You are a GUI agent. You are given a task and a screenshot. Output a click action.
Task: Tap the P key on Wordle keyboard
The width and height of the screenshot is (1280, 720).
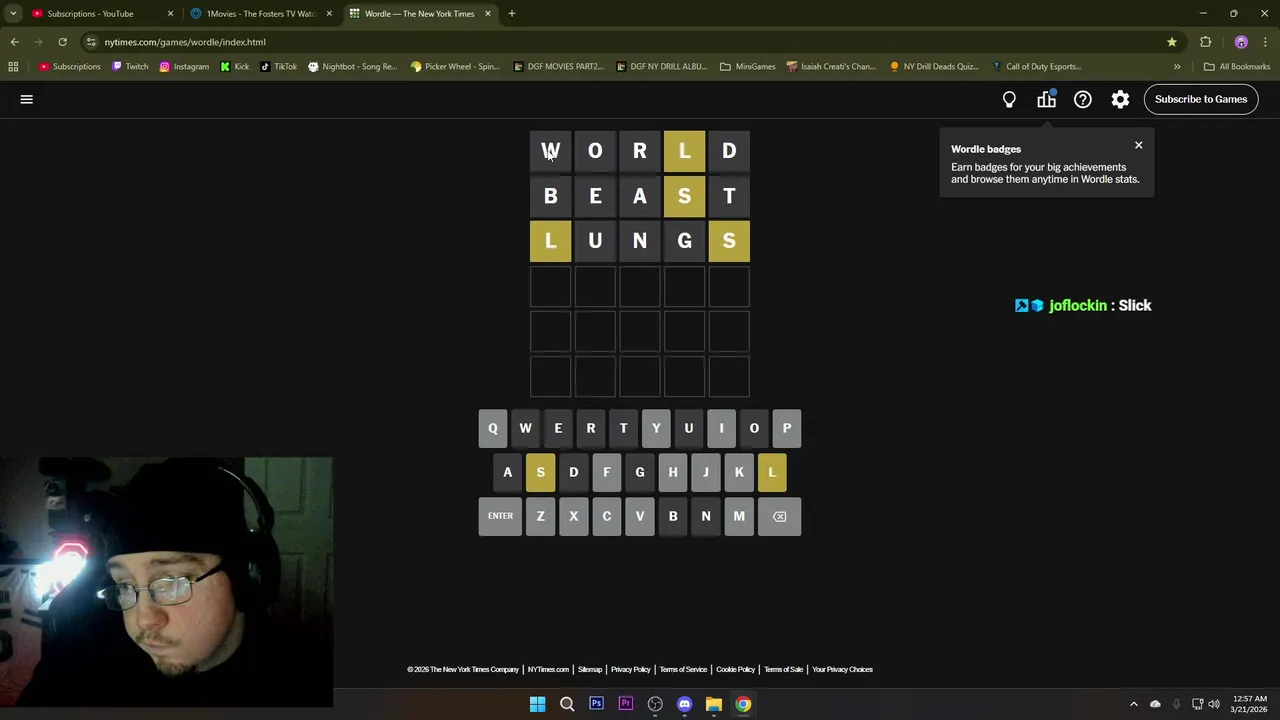tap(787, 428)
